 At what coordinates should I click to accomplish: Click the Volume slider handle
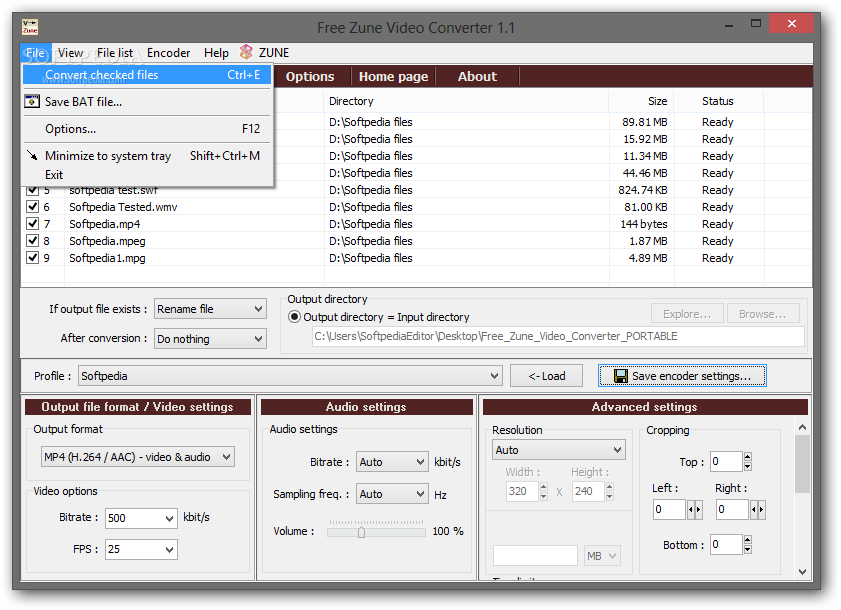point(362,532)
